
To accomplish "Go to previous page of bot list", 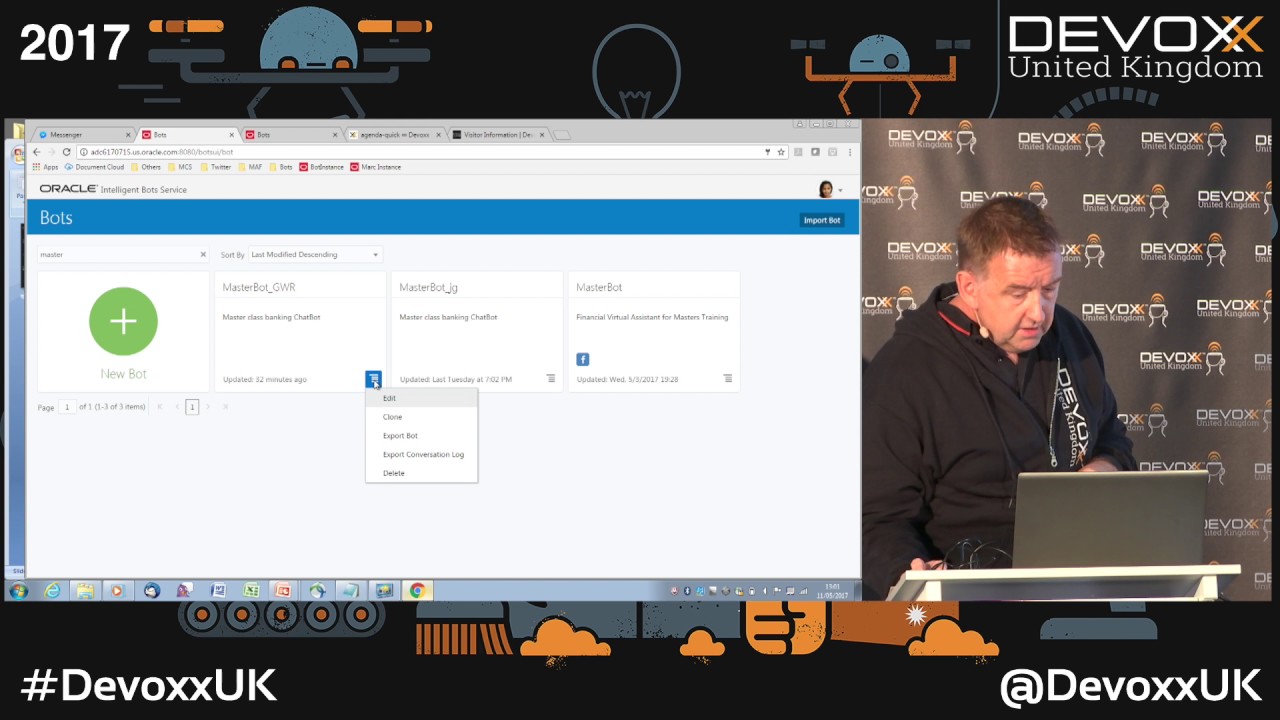I will [x=177, y=407].
